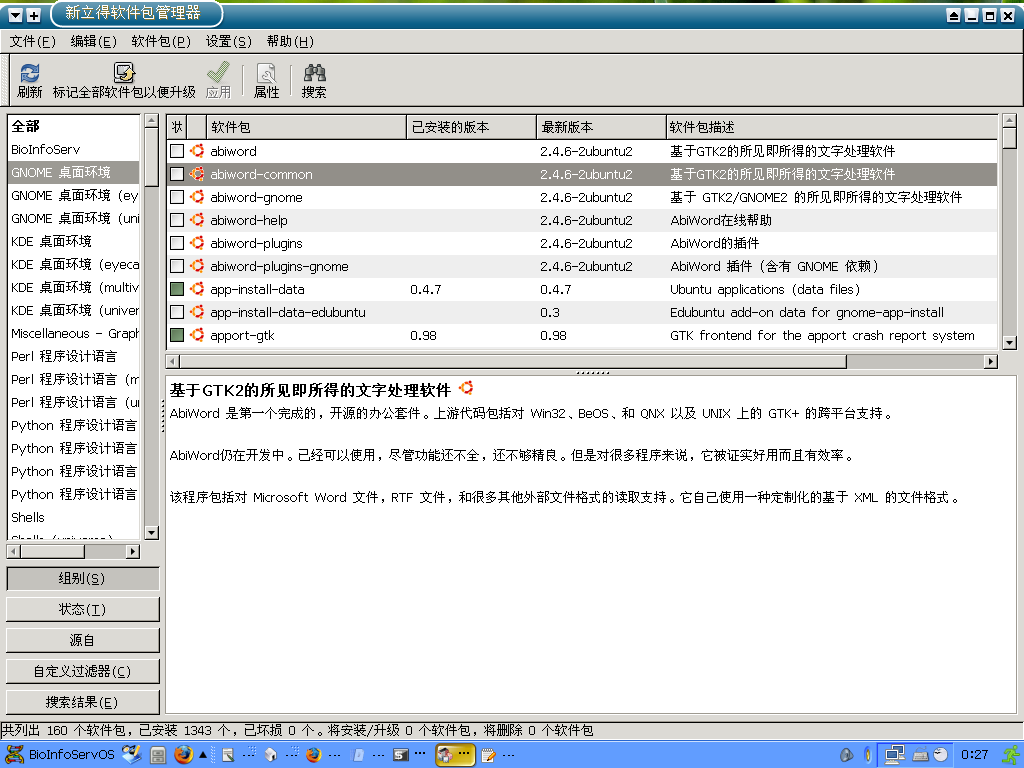Viewport: 1024px width, 768px height.
Task: Open the 软件包(P) menu
Action: 161,41
